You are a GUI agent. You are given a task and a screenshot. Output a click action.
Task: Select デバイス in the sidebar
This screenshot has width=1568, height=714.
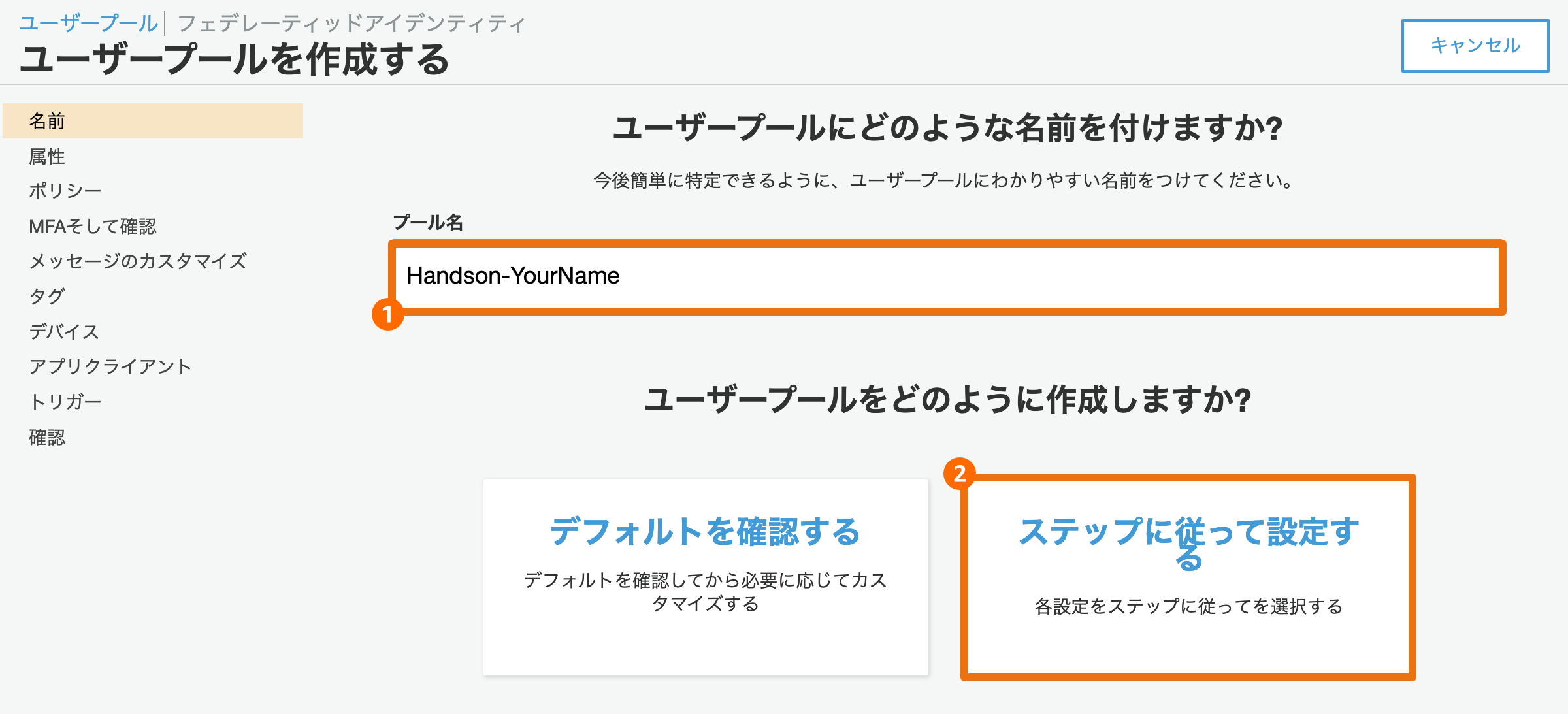point(64,331)
